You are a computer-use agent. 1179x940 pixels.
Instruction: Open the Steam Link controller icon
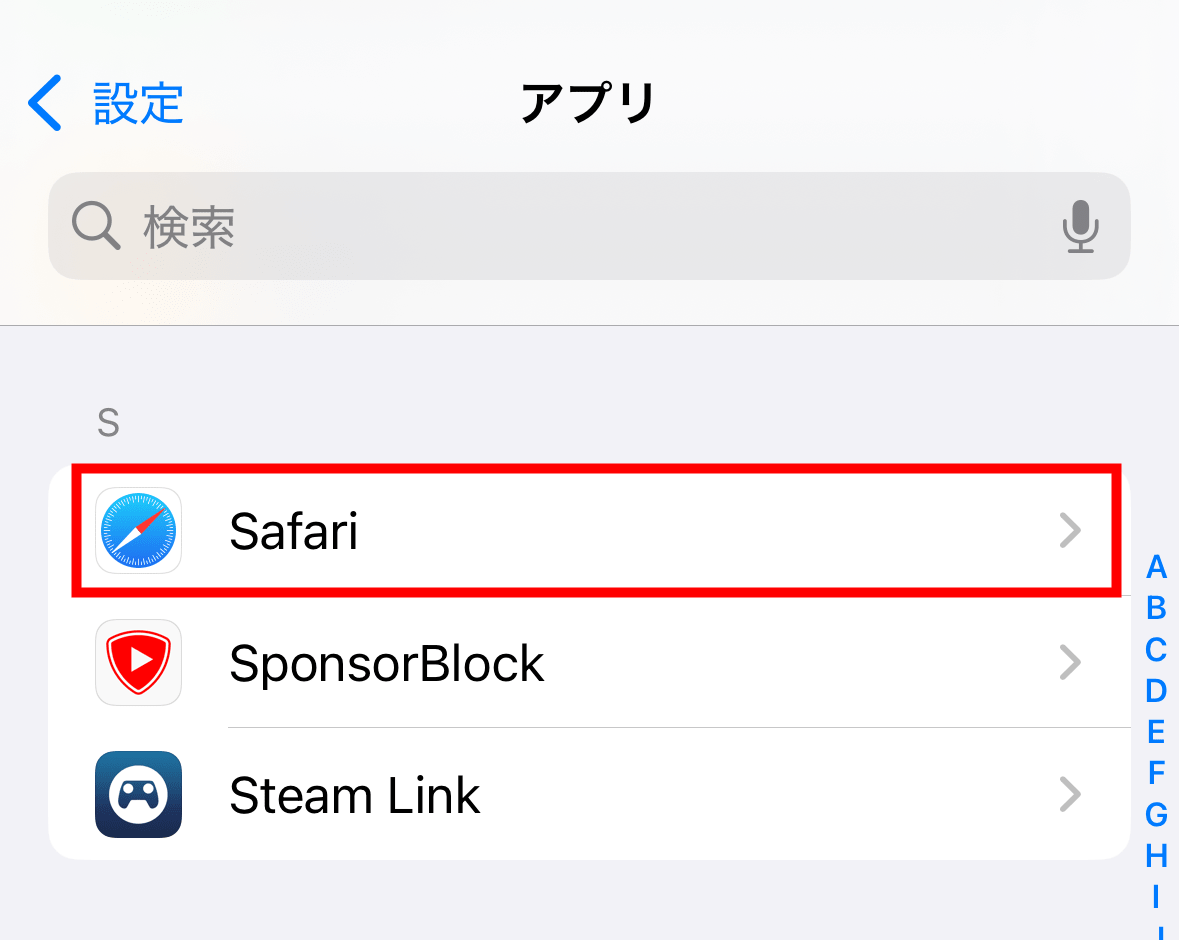coord(138,794)
